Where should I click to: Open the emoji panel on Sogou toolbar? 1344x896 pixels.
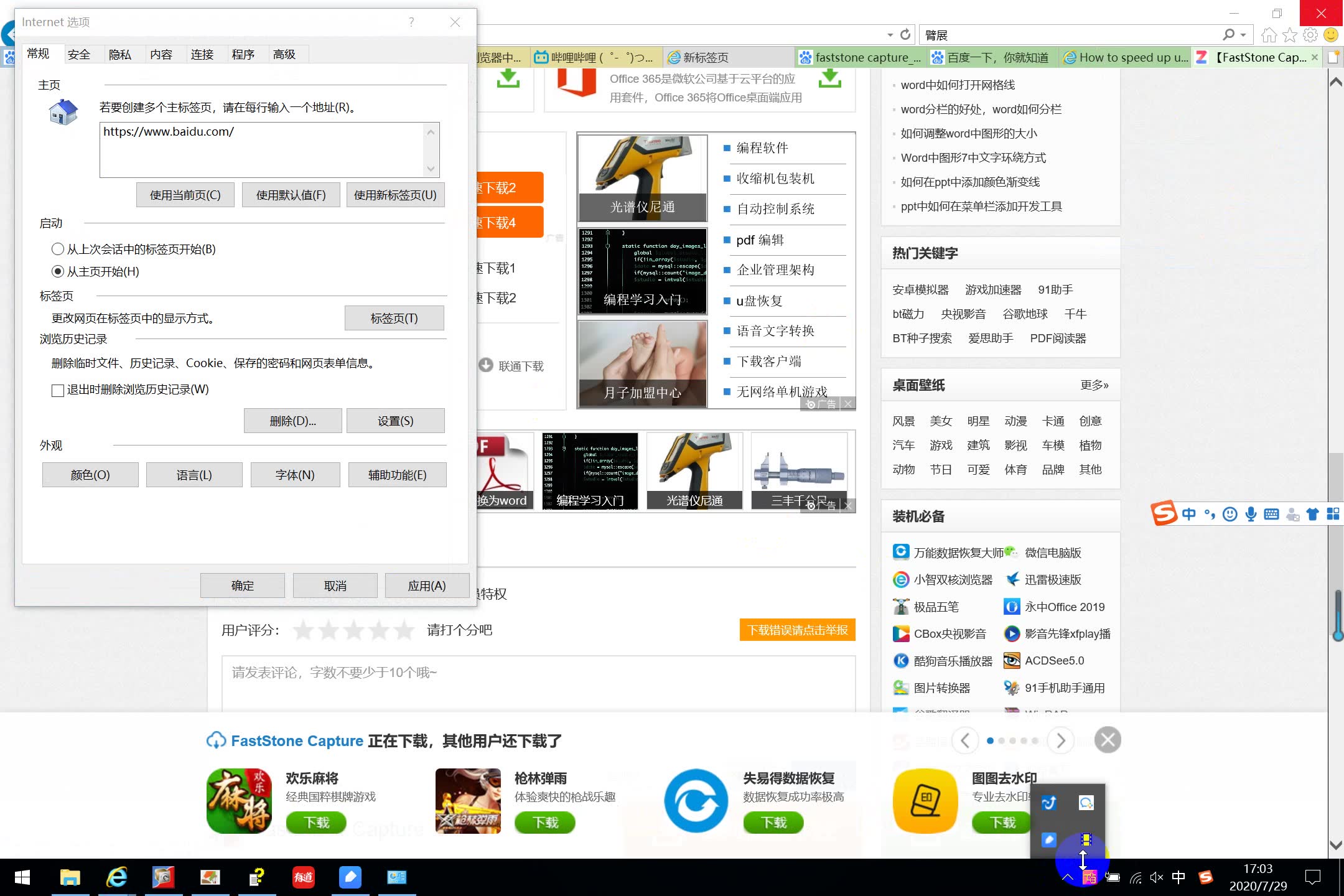pyautogui.click(x=1230, y=514)
